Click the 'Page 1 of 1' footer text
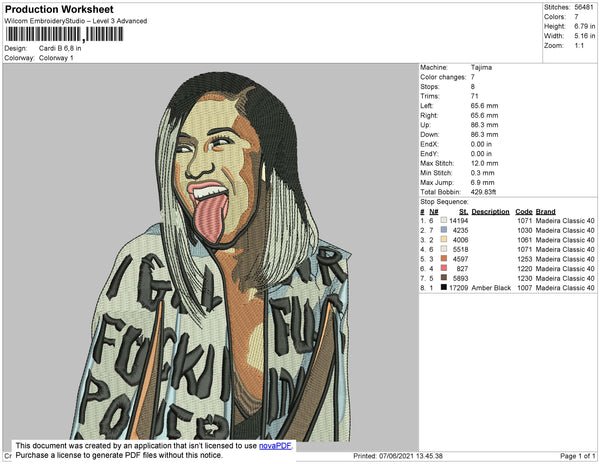Image resolution: width=600 pixels, height=464 pixels. [578, 456]
